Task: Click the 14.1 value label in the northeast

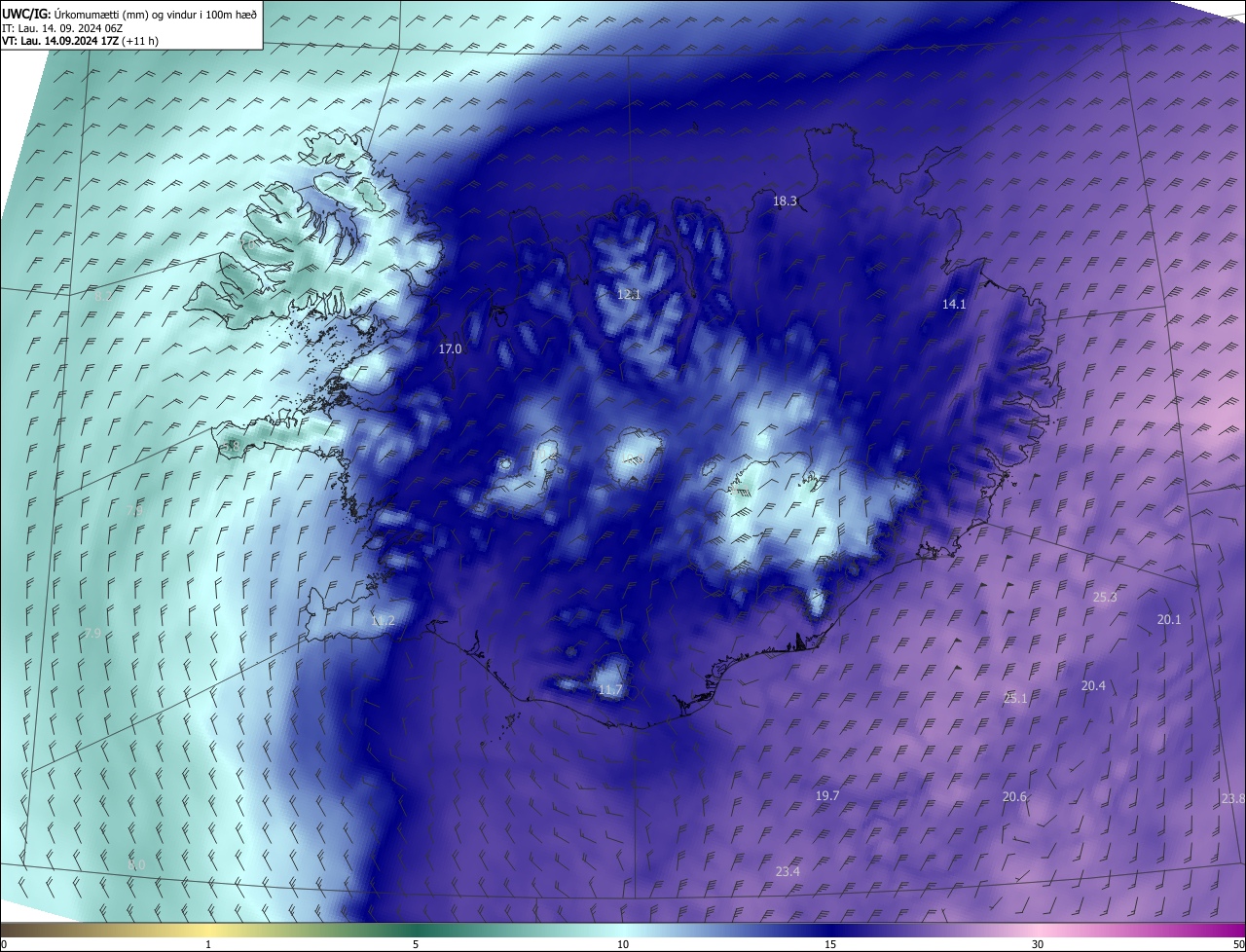Action: [954, 305]
